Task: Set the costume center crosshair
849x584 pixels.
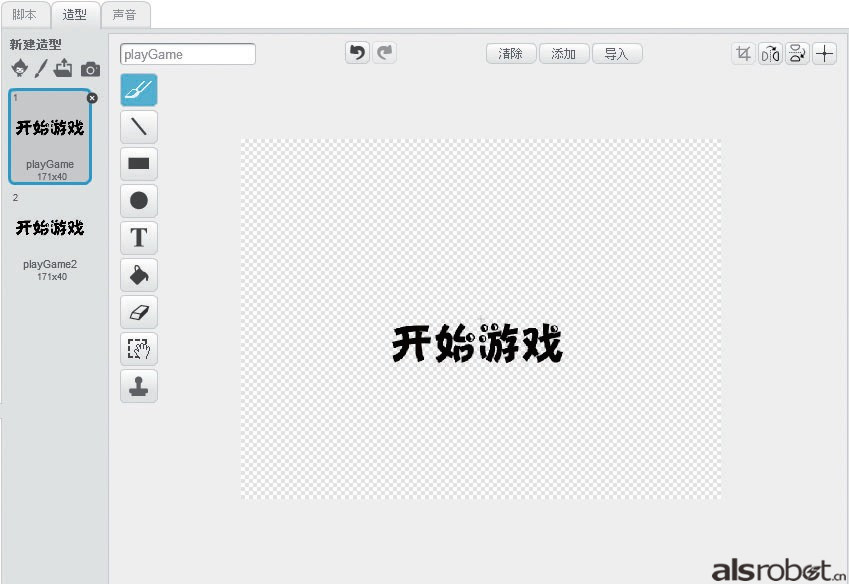Action: (x=824, y=54)
